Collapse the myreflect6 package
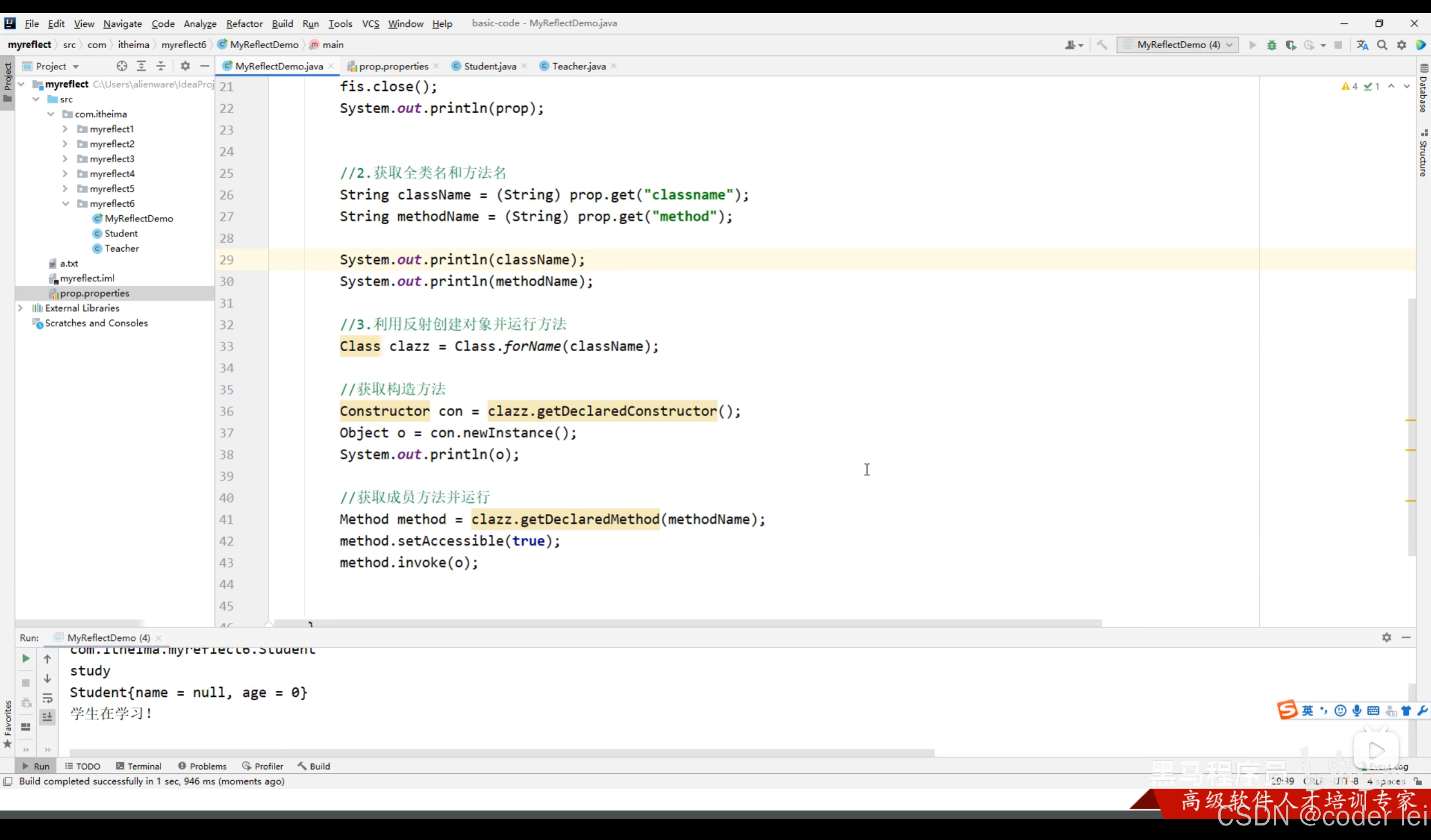 pyautogui.click(x=65, y=203)
